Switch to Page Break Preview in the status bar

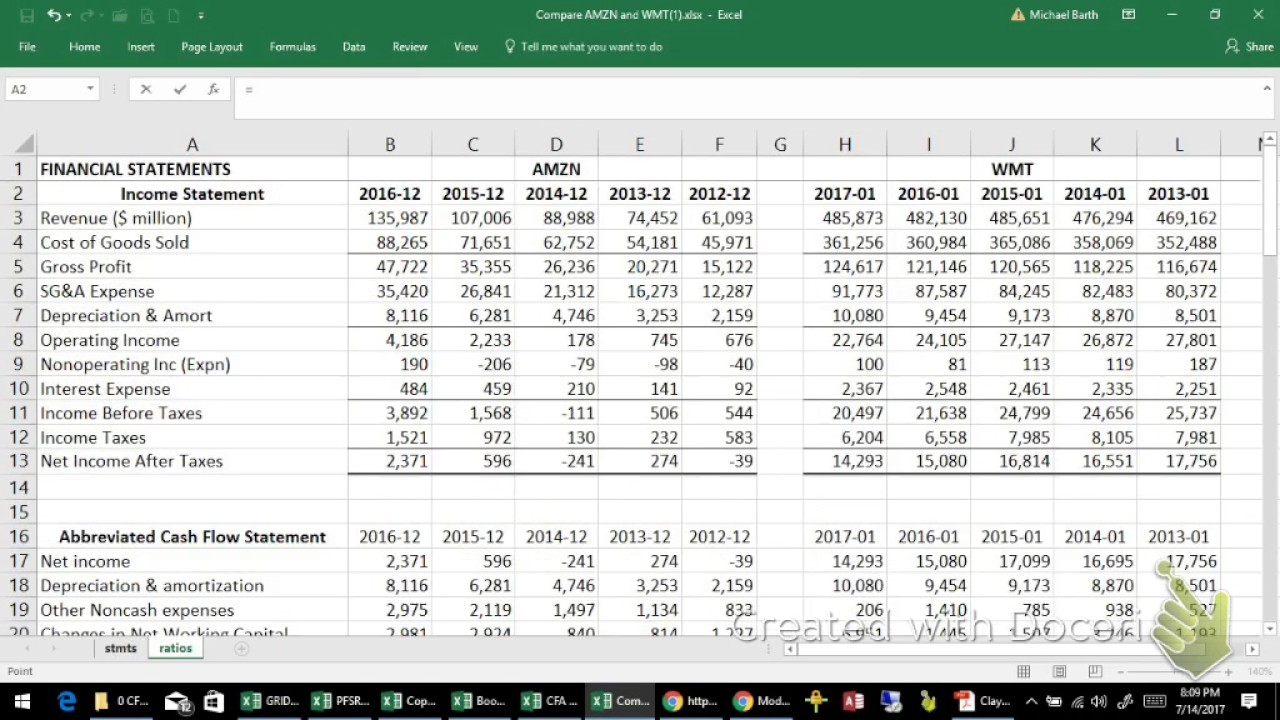click(1095, 671)
